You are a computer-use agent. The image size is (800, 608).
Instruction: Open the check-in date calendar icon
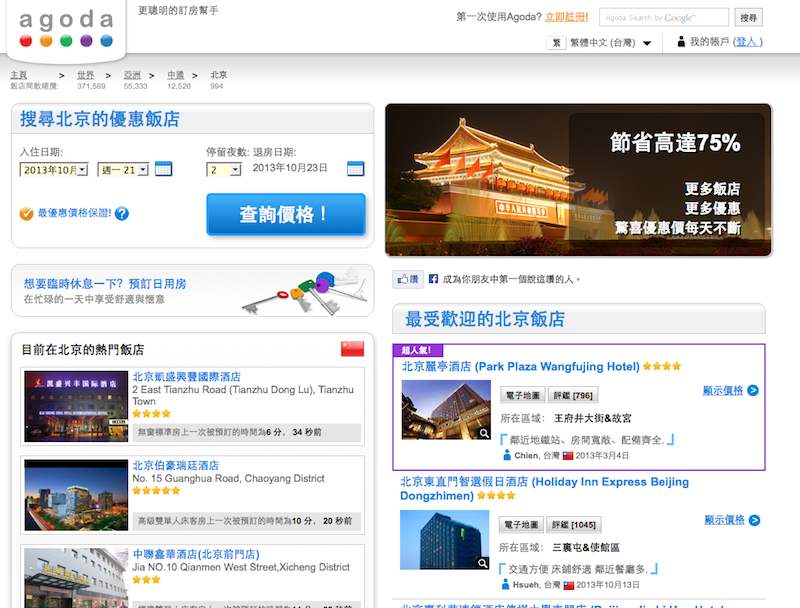tap(163, 169)
